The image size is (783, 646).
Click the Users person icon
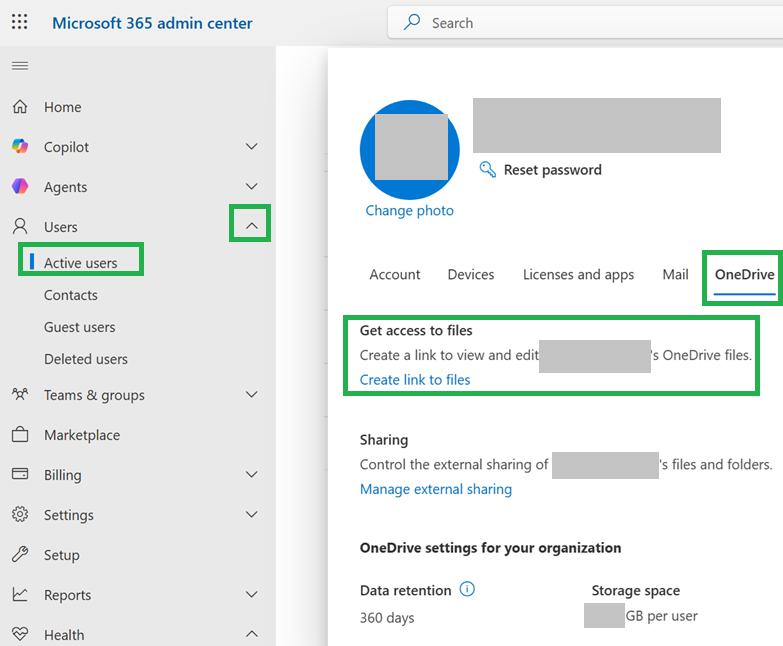click(x=20, y=226)
